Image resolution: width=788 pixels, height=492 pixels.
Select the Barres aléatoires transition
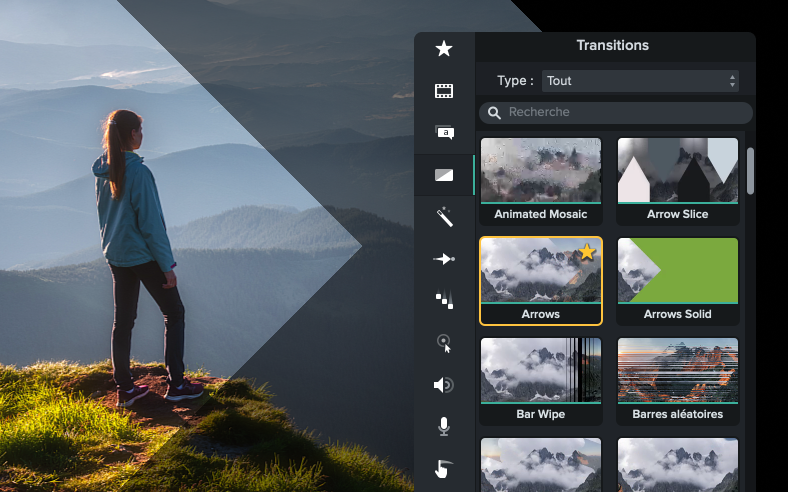point(678,371)
